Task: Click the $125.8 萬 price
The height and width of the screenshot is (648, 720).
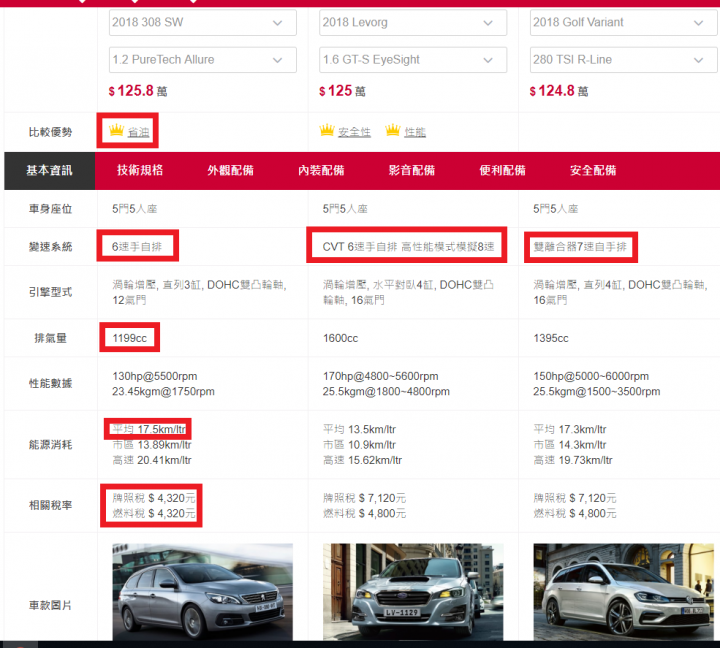Action: pyautogui.click(x=138, y=91)
